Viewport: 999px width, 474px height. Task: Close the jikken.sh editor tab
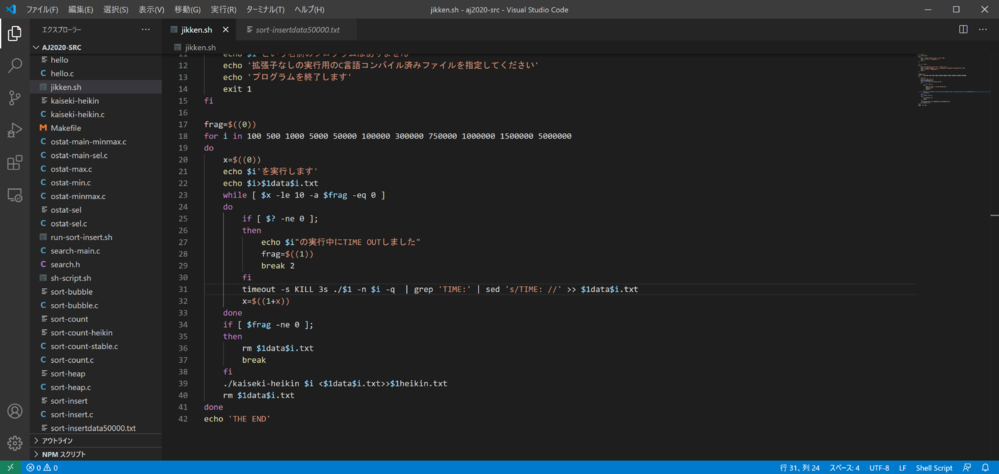[x=227, y=30]
